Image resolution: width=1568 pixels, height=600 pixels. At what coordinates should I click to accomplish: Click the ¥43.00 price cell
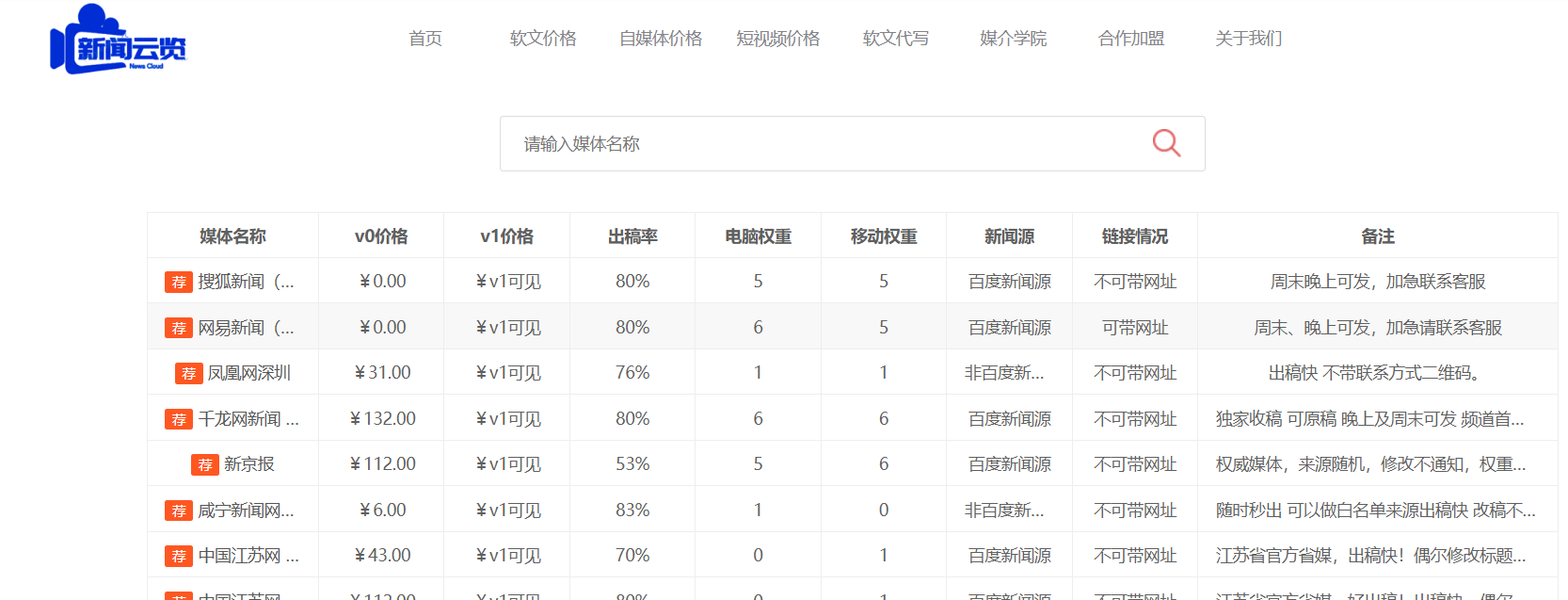(x=382, y=556)
